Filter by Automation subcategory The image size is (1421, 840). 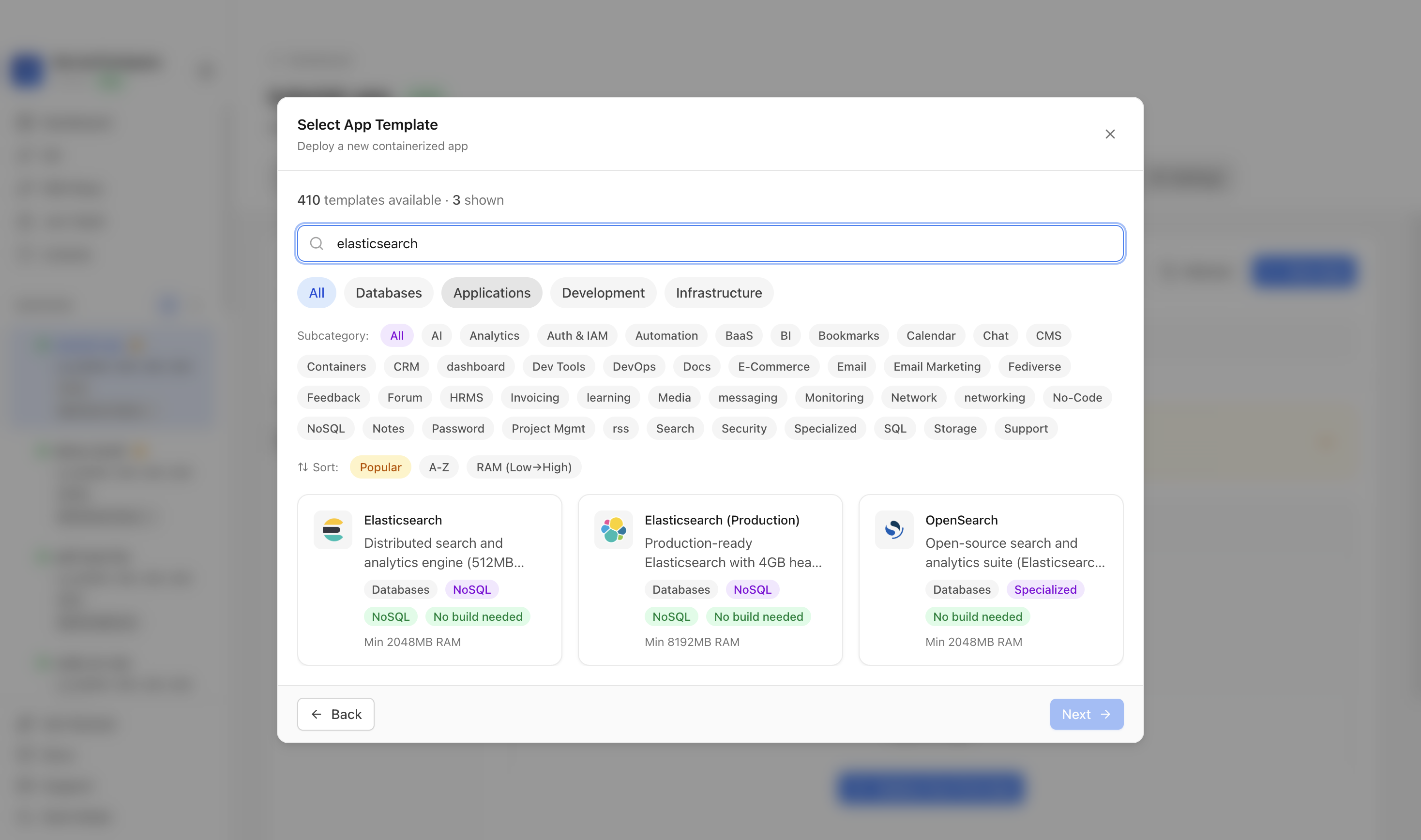click(666, 336)
